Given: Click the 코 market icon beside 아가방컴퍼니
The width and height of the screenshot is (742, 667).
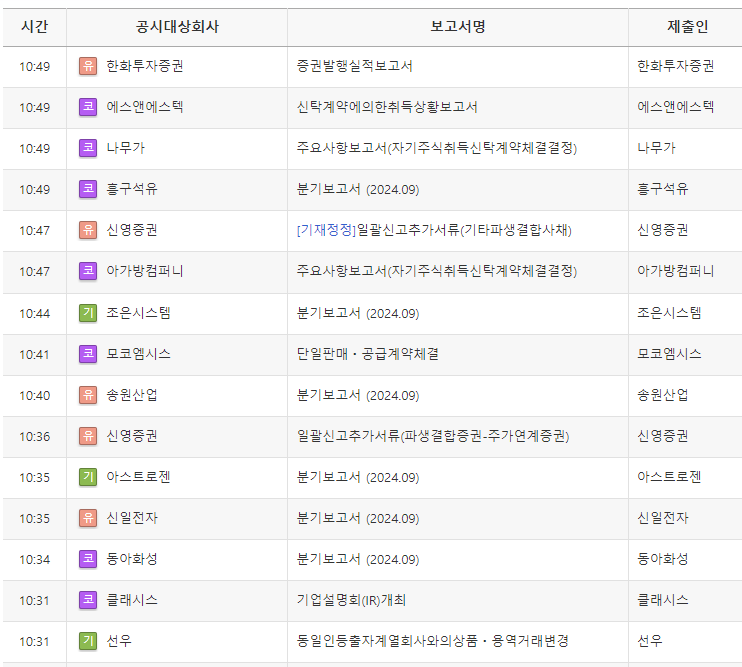Looking at the screenshot, I should (88, 271).
